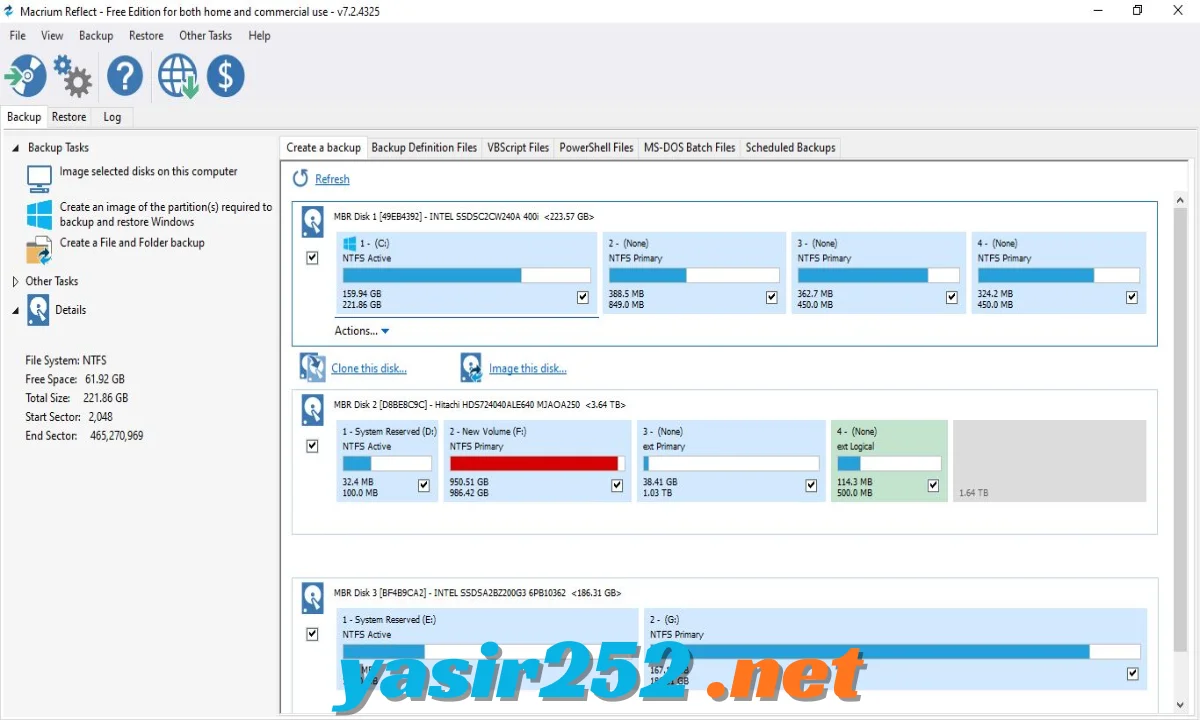
Task: Click the monitor icon for Image selected disks
Action: [39, 179]
